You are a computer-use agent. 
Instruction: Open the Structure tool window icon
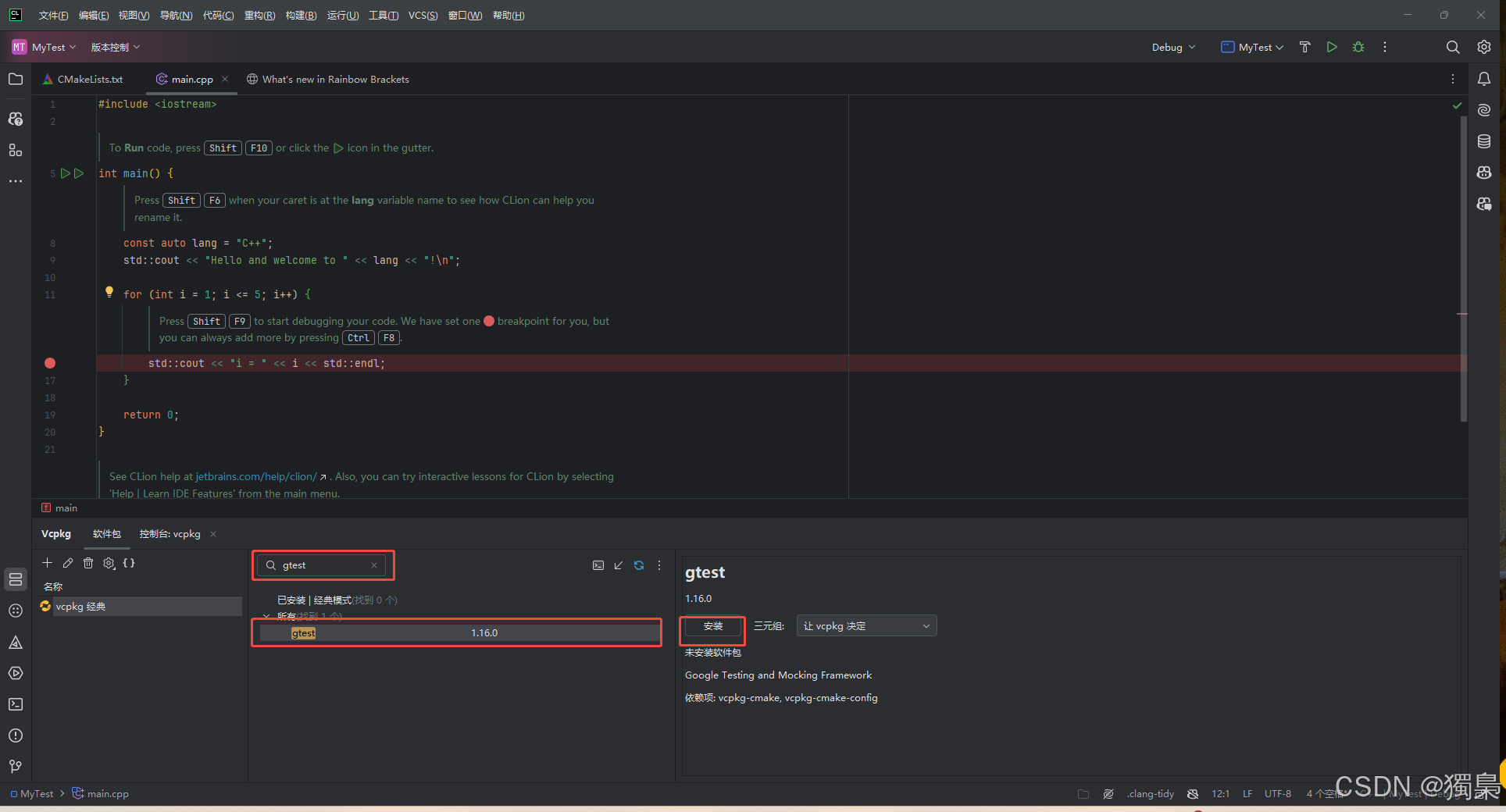16,150
